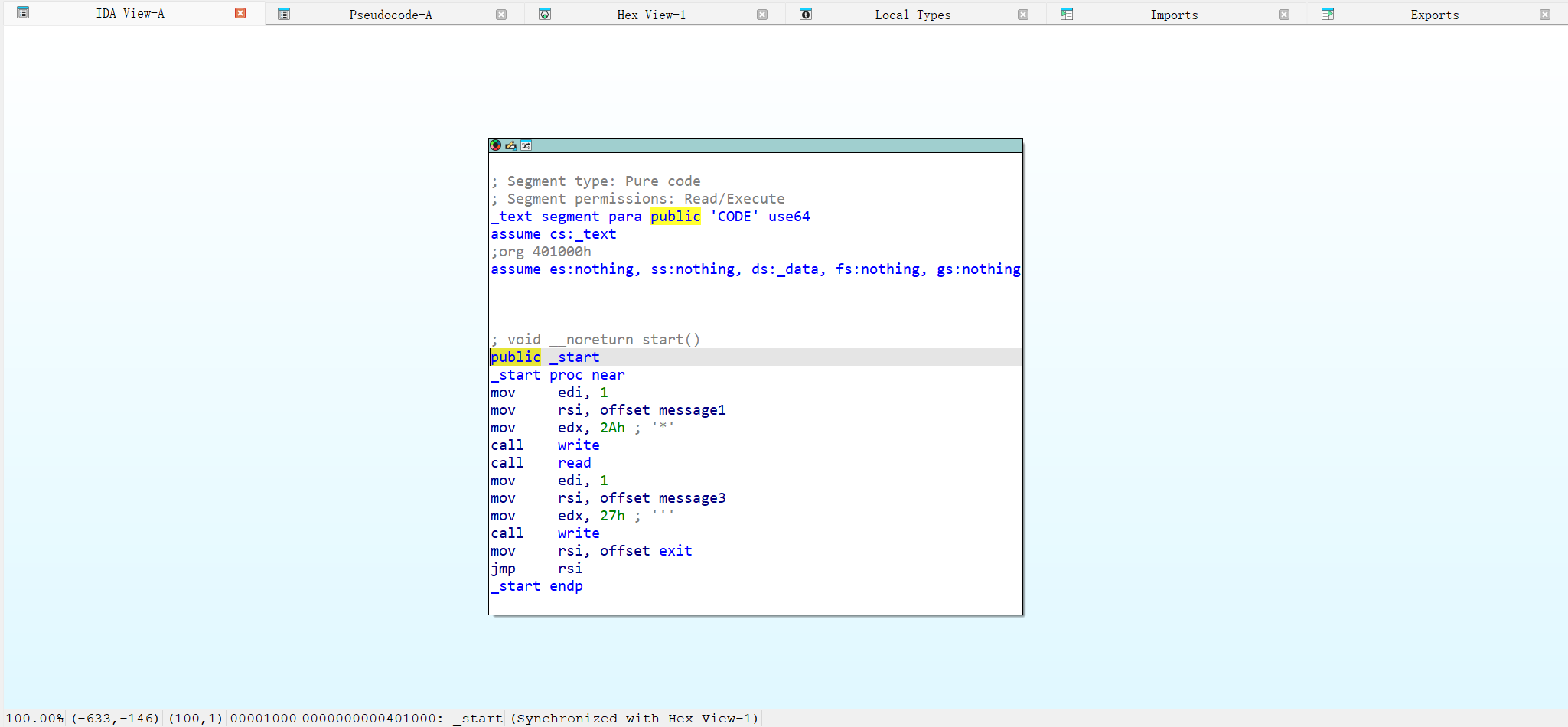Click the '_start endp' line

point(536,586)
